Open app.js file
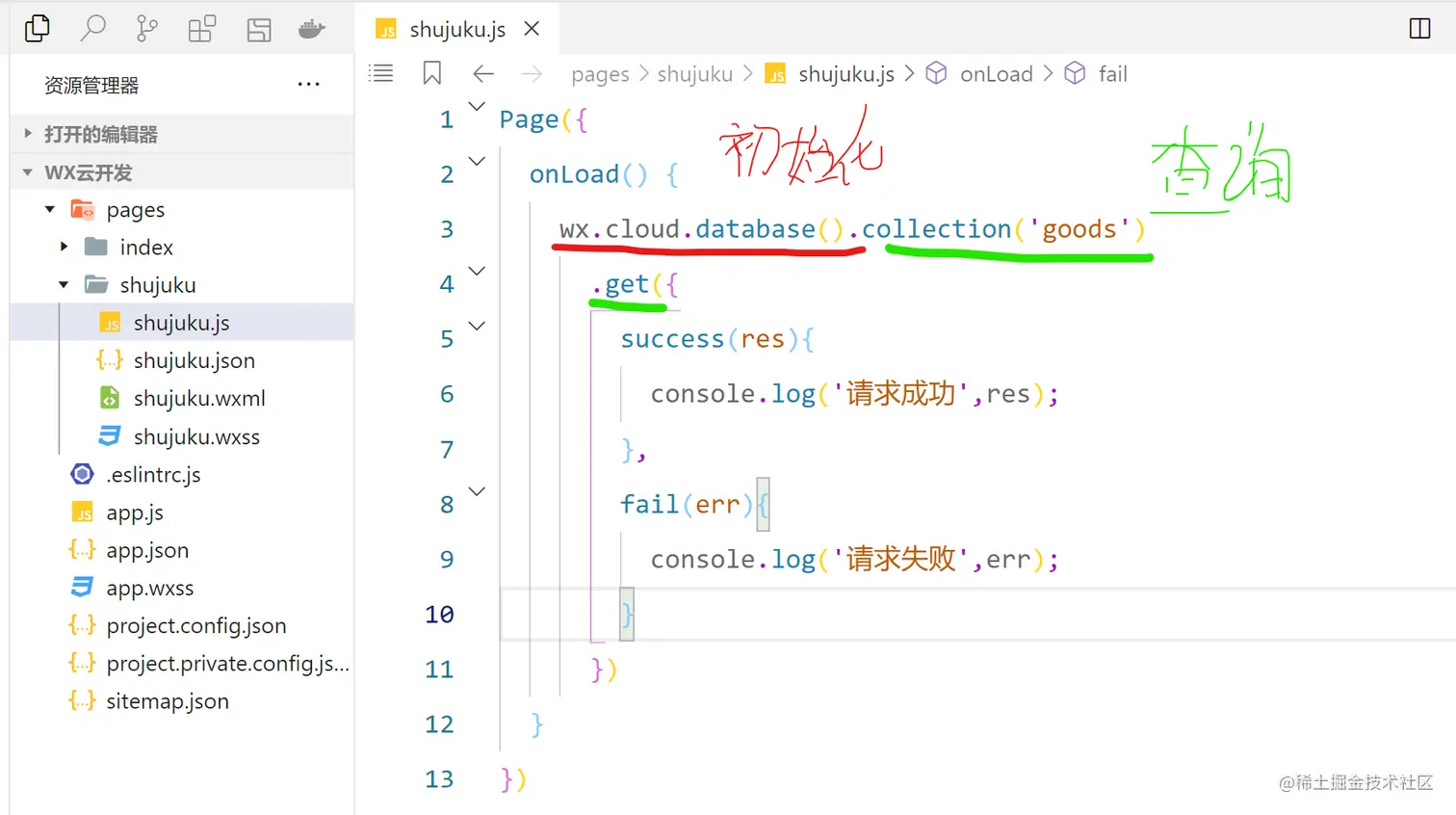1456x815 pixels. coord(182,513)
